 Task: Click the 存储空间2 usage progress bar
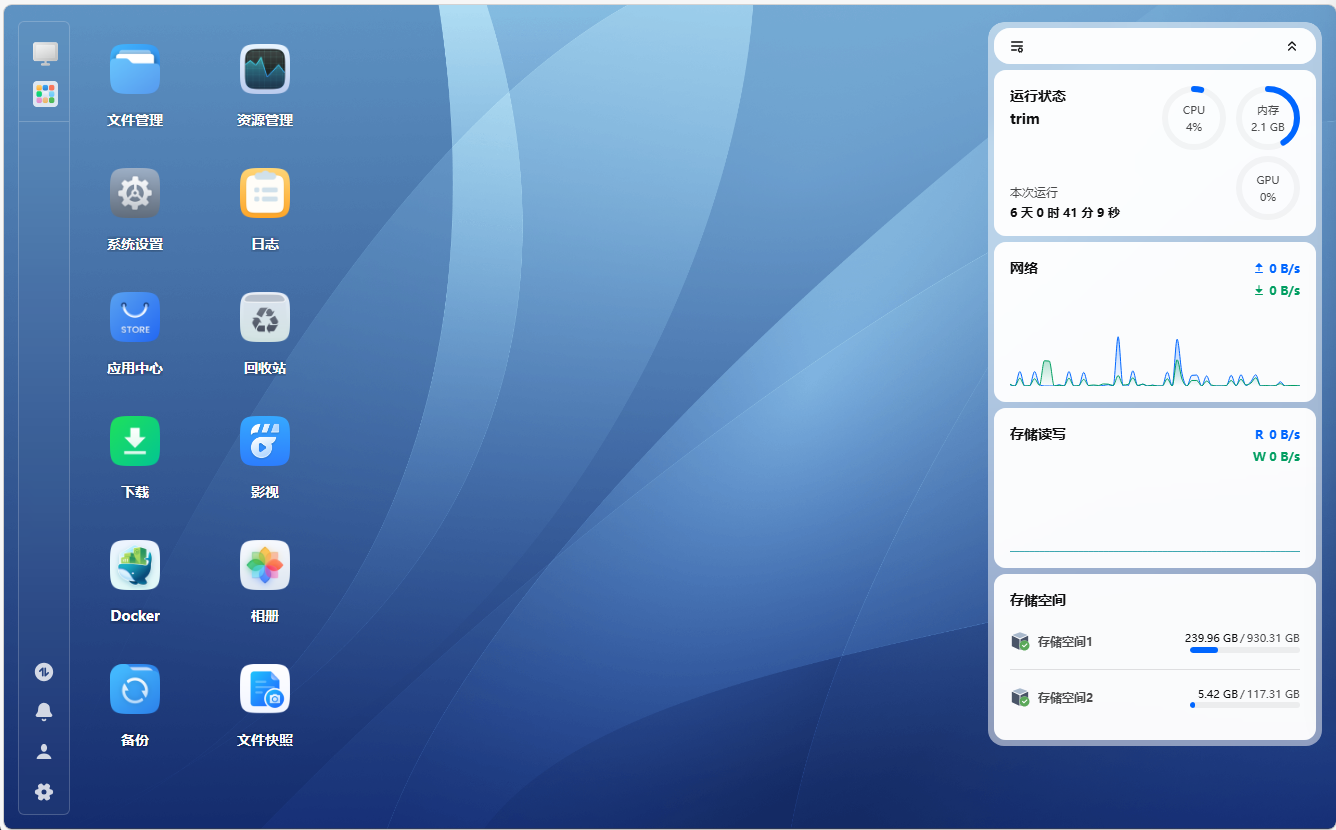pos(1245,705)
